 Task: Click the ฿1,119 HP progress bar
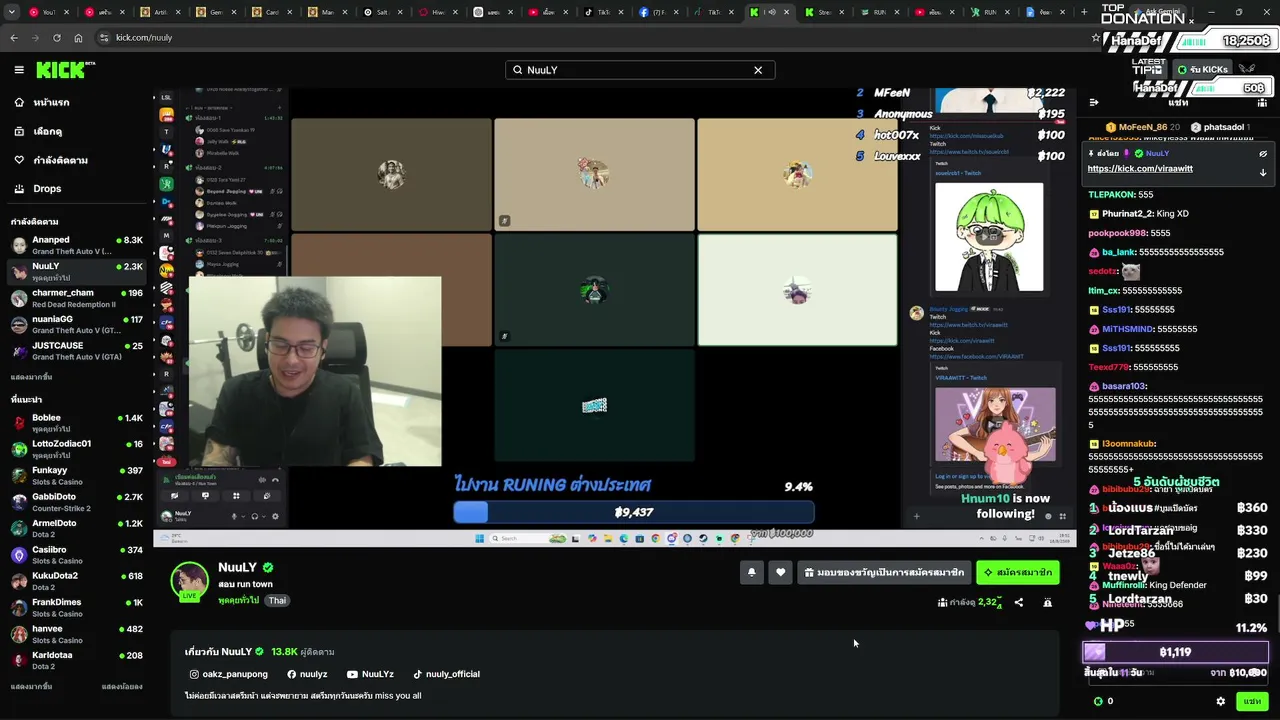(1175, 652)
